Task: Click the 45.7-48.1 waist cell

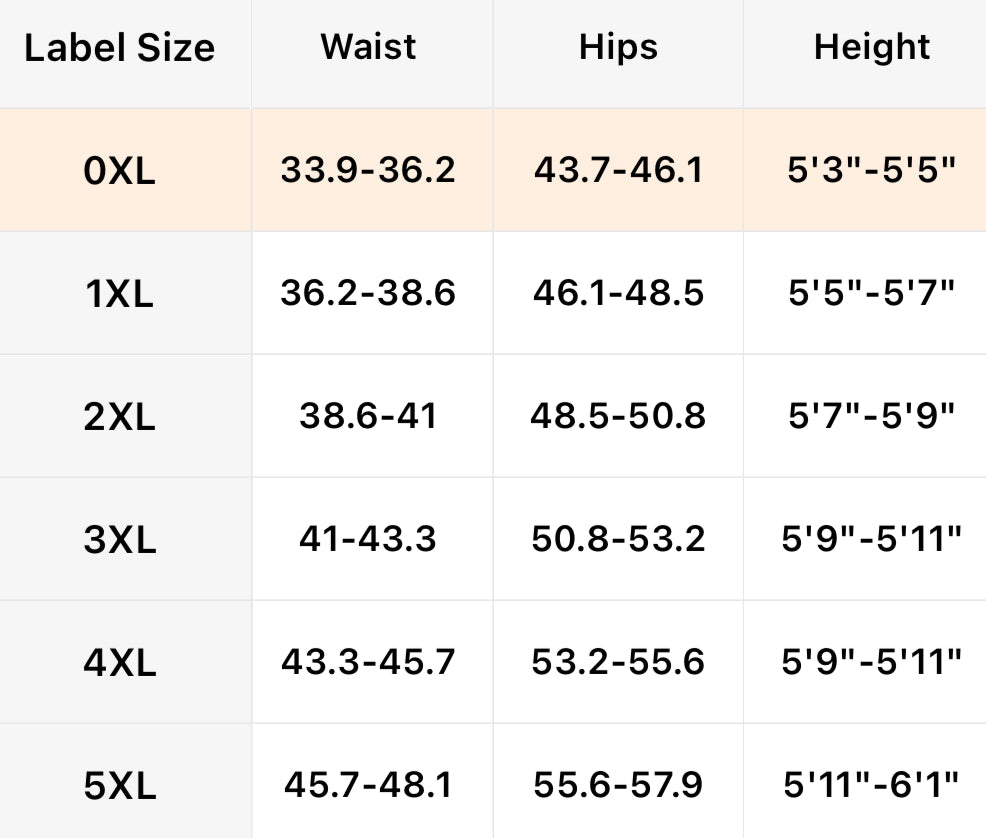Action: (368, 785)
